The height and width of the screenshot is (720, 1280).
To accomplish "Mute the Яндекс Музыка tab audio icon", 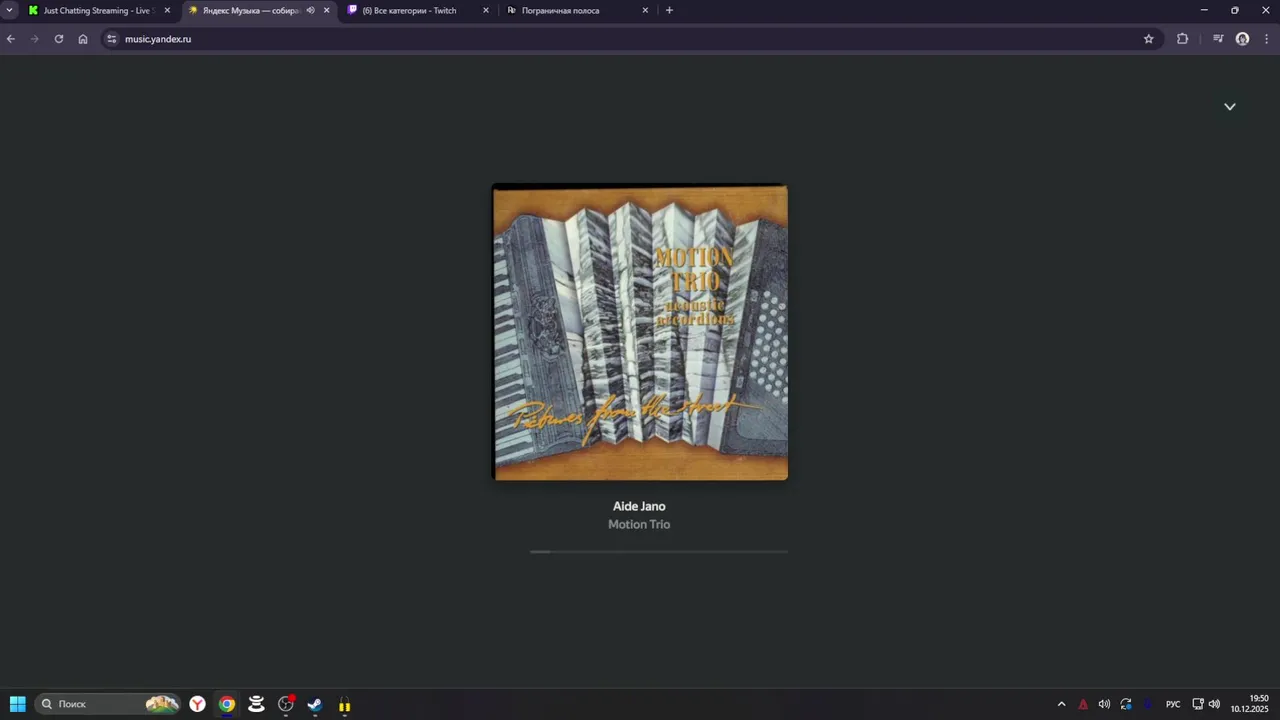I will pyautogui.click(x=310, y=10).
